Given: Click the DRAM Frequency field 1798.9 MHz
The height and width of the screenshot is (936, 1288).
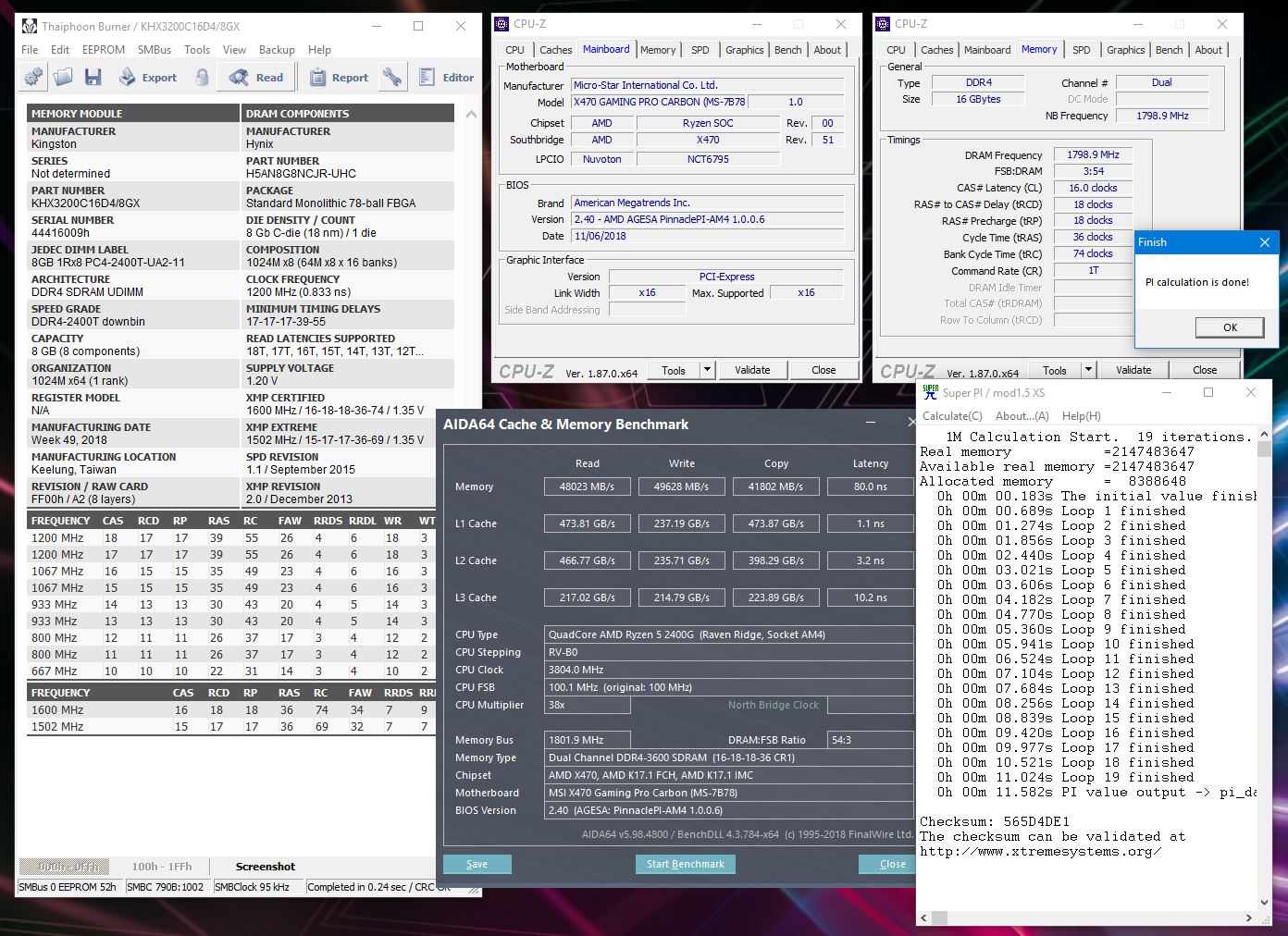Looking at the screenshot, I should (x=1093, y=154).
